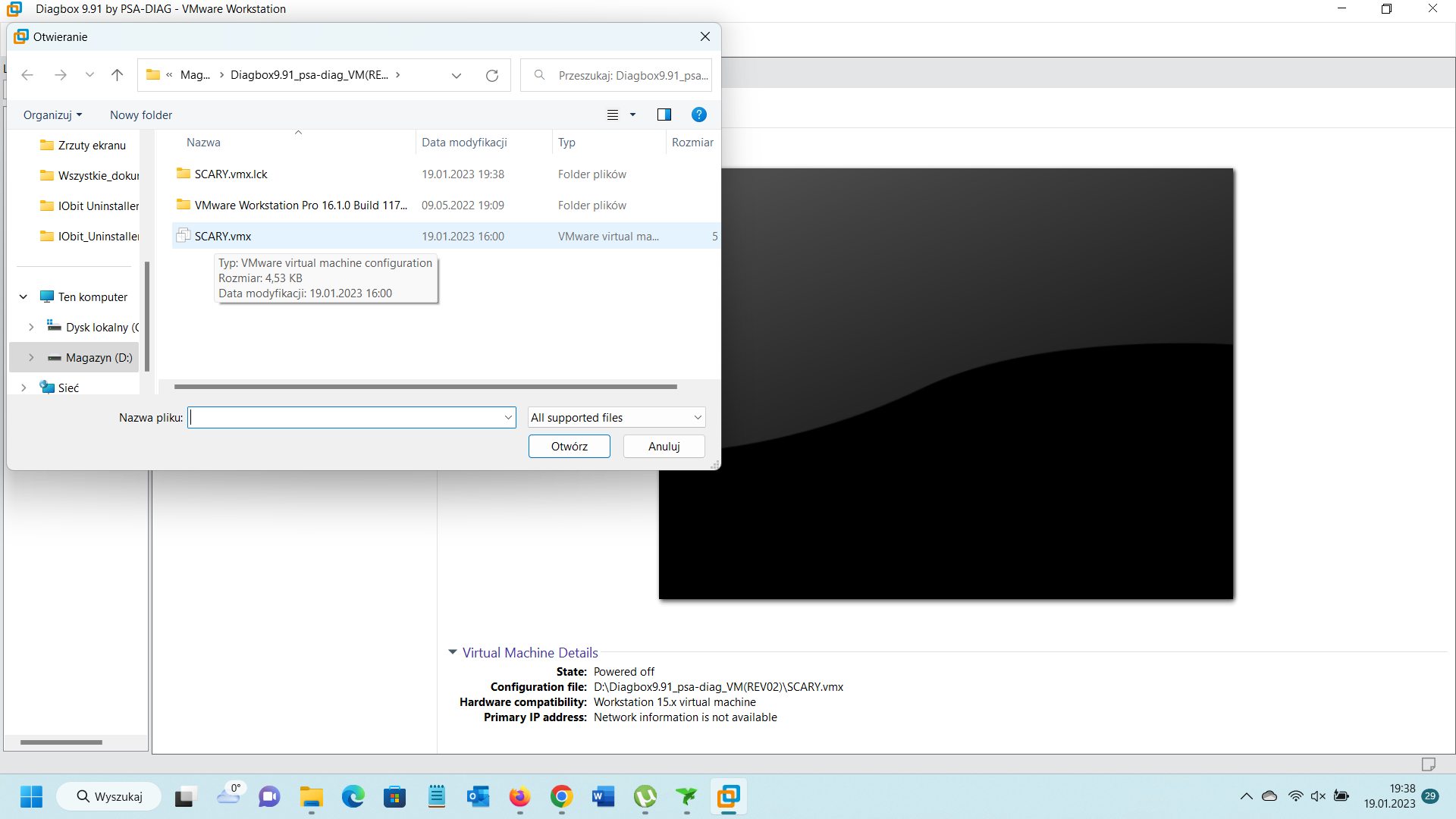Create a new folder with Nowy folder
Viewport: 1456px width, 819px height.
click(x=141, y=115)
